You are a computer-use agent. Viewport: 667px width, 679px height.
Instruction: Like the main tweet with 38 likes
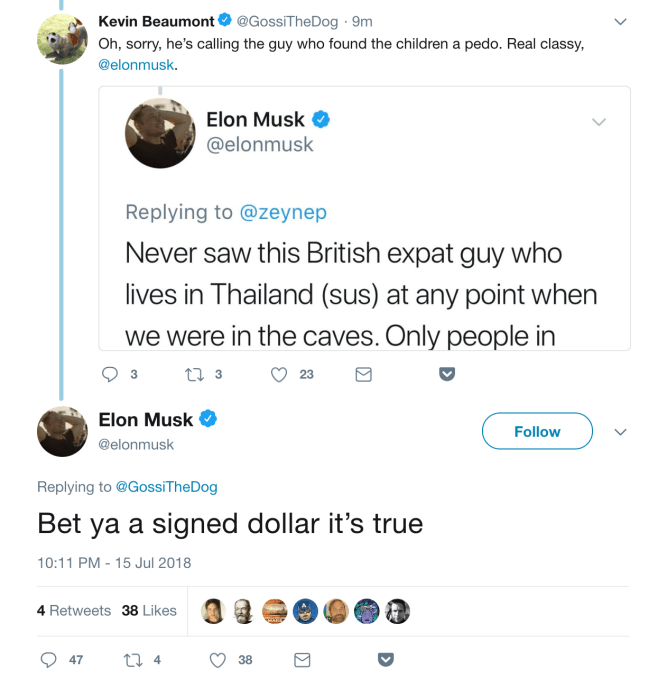point(219,660)
